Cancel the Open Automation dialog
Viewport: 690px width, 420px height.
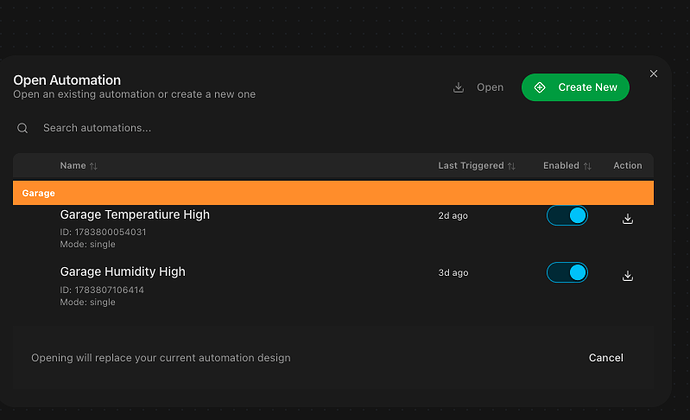[606, 357]
